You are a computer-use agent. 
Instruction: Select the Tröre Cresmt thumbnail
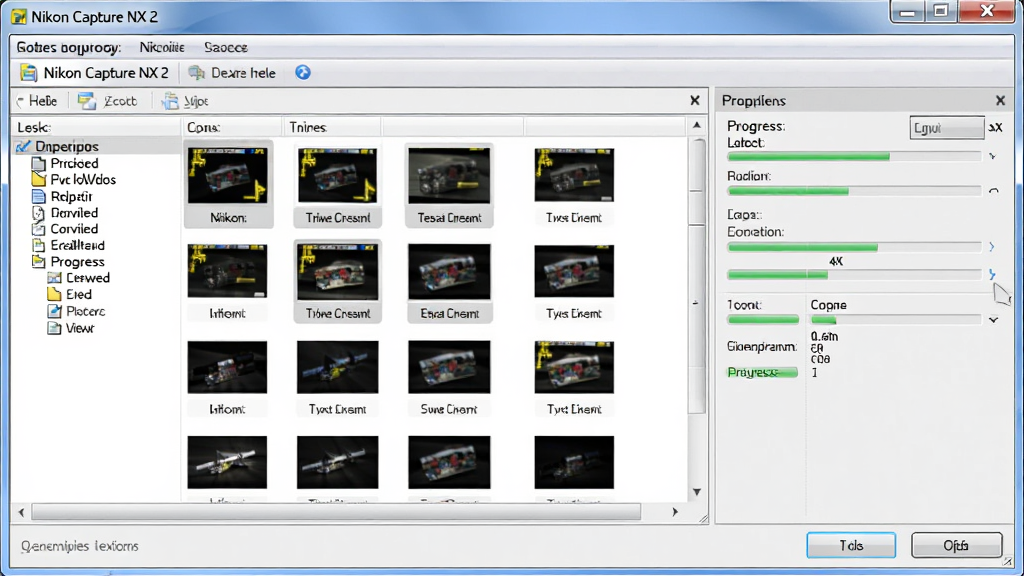[x=337, y=281]
